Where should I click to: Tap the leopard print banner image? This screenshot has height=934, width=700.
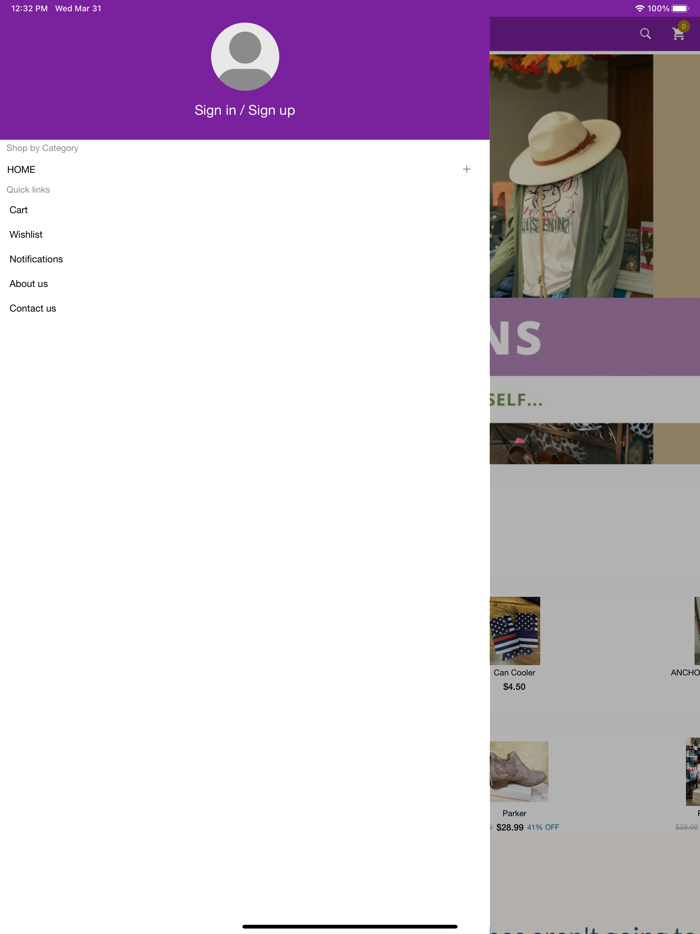click(x=571, y=443)
